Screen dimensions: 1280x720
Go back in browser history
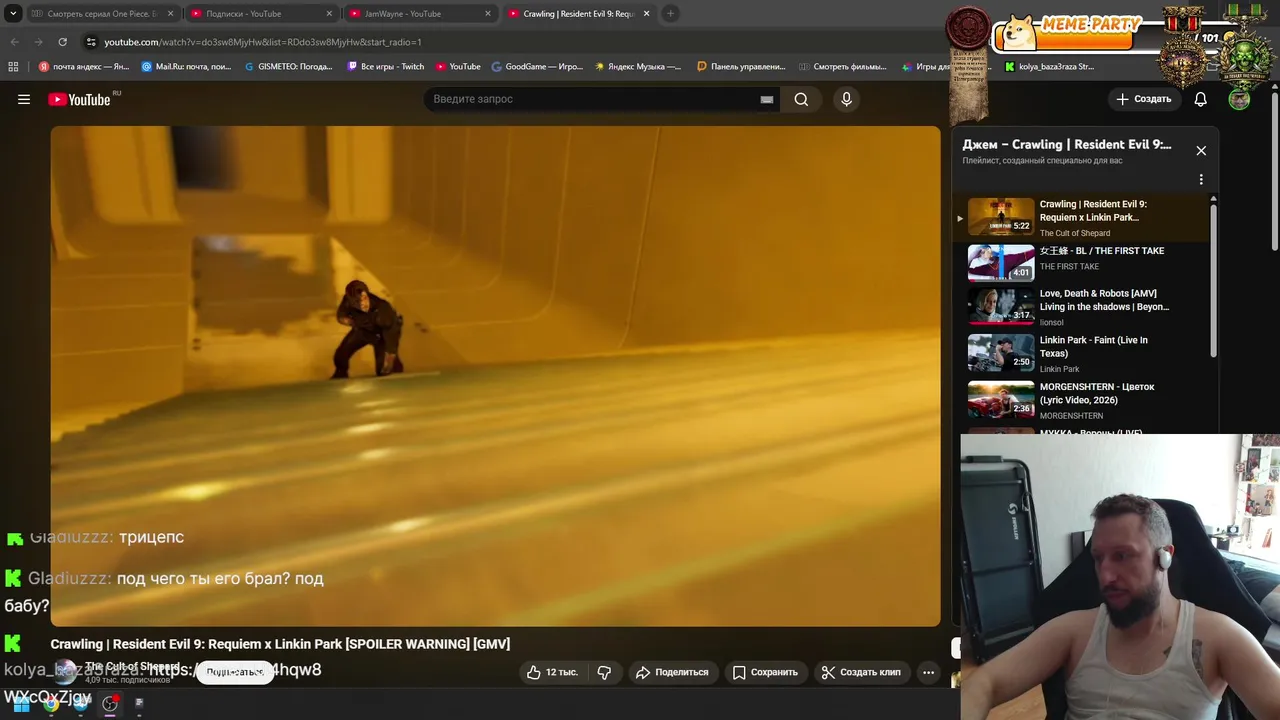click(14, 42)
